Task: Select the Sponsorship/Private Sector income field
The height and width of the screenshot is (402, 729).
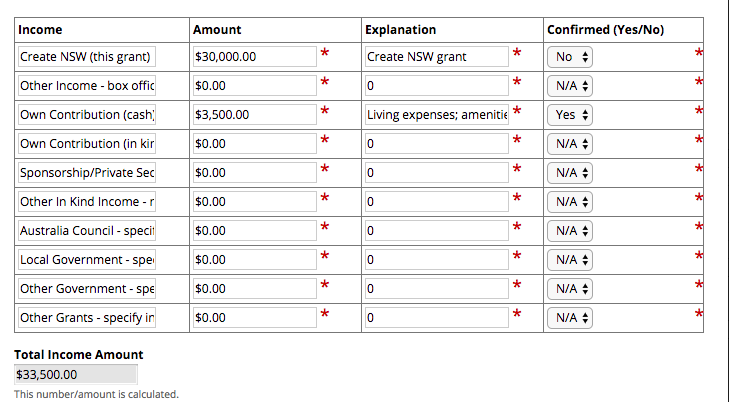Action: point(87,173)
